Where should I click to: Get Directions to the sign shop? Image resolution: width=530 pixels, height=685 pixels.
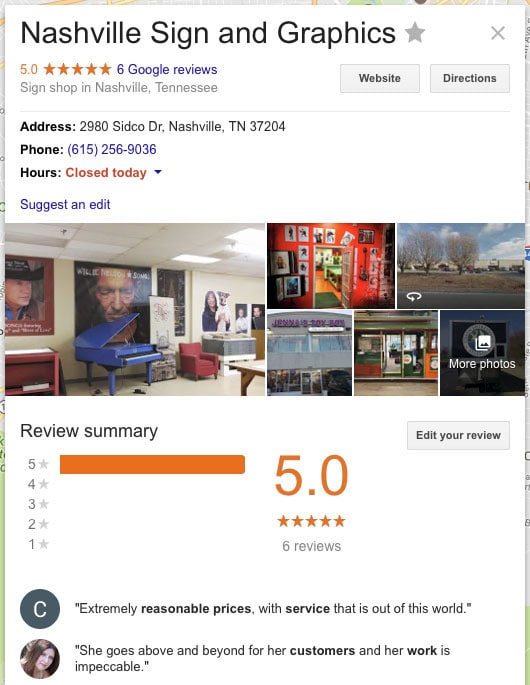tap(469, 78)
